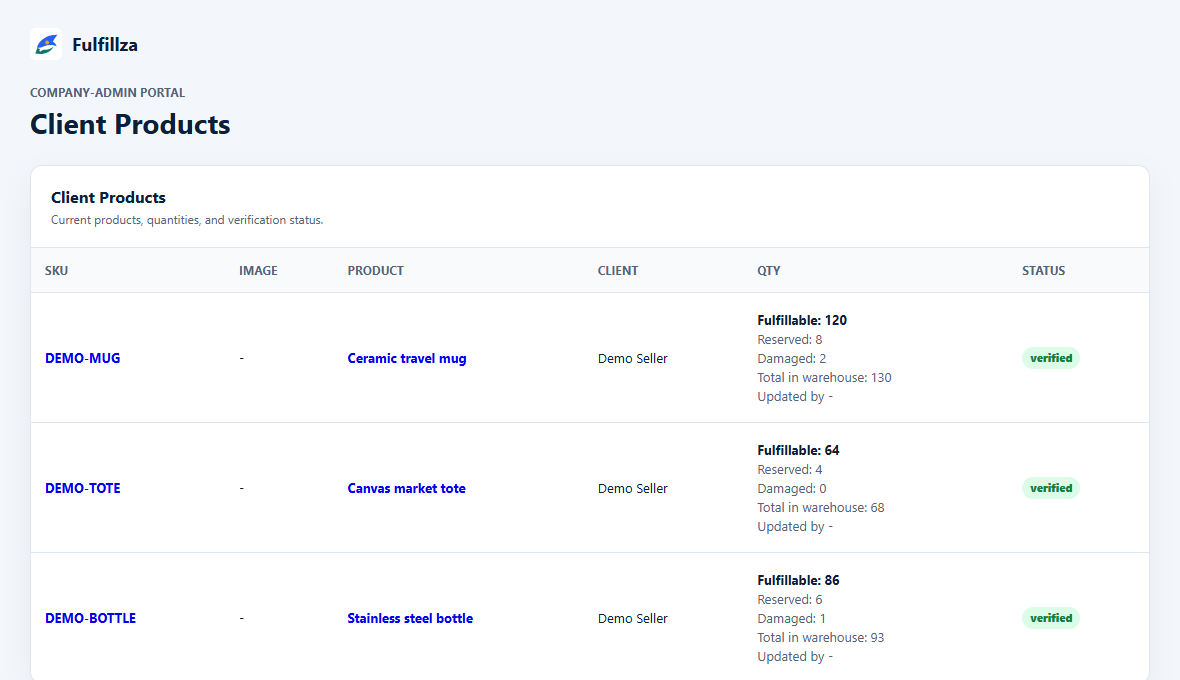Select Demo Seller in the DEMO-TOTE row
The image size is (1180, 680).
tap(633, 489)
